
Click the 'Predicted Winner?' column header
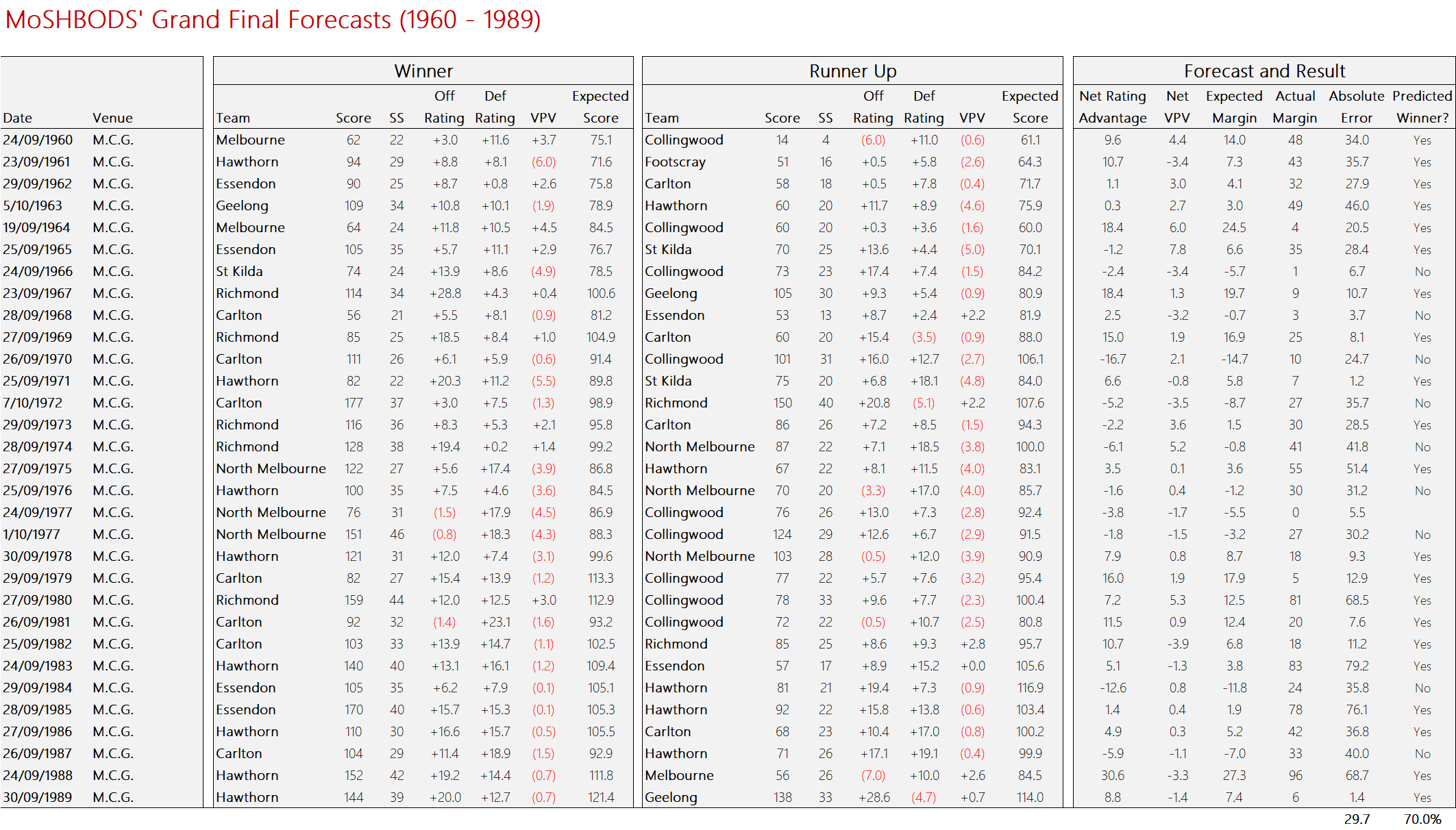point(1422,107)
